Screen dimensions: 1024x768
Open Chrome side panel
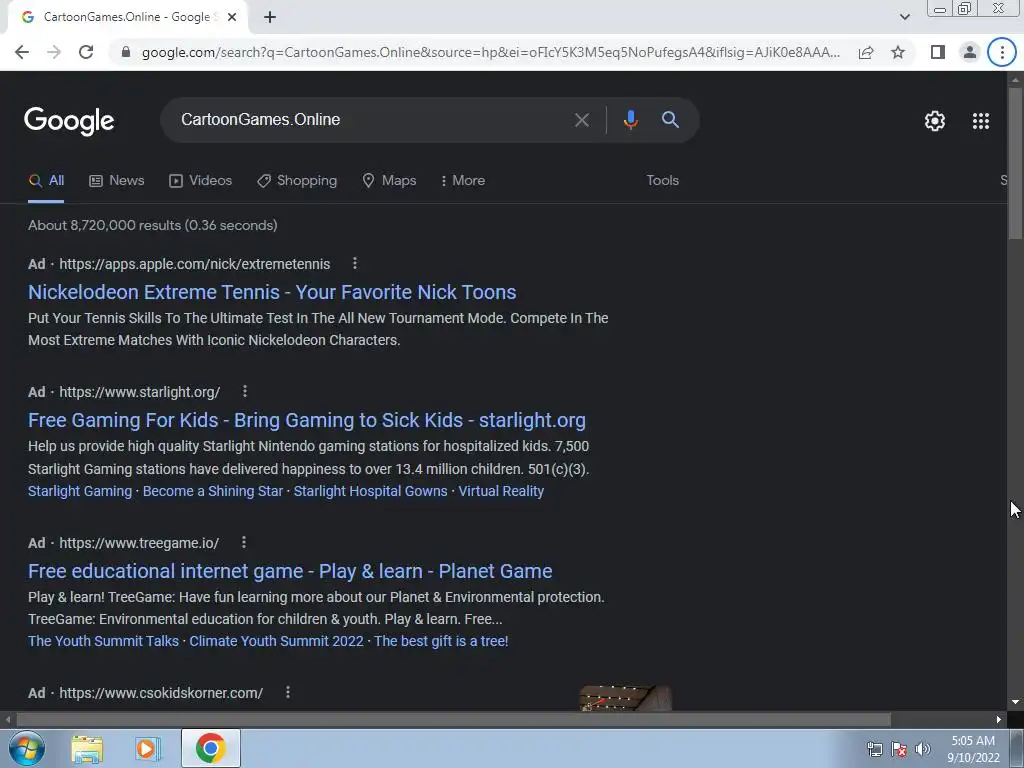coord(938,52)
